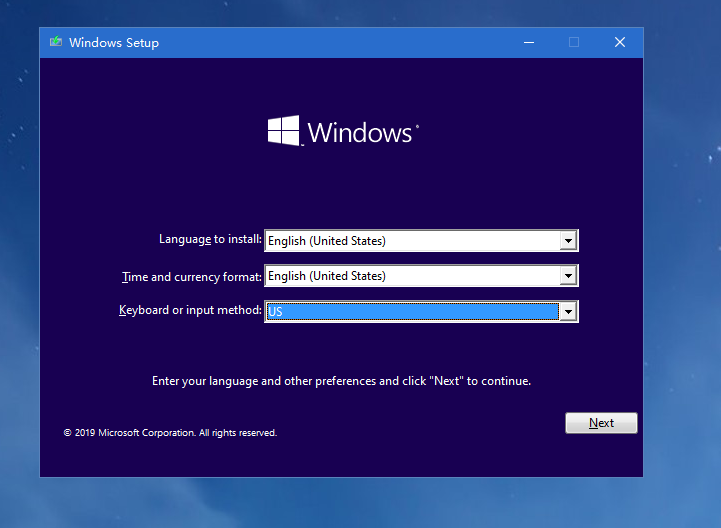The image size is (721, 528).
Task: Expand the Language to install dropdown arrow
Action: pyautogui.click(x=568, y=240)
